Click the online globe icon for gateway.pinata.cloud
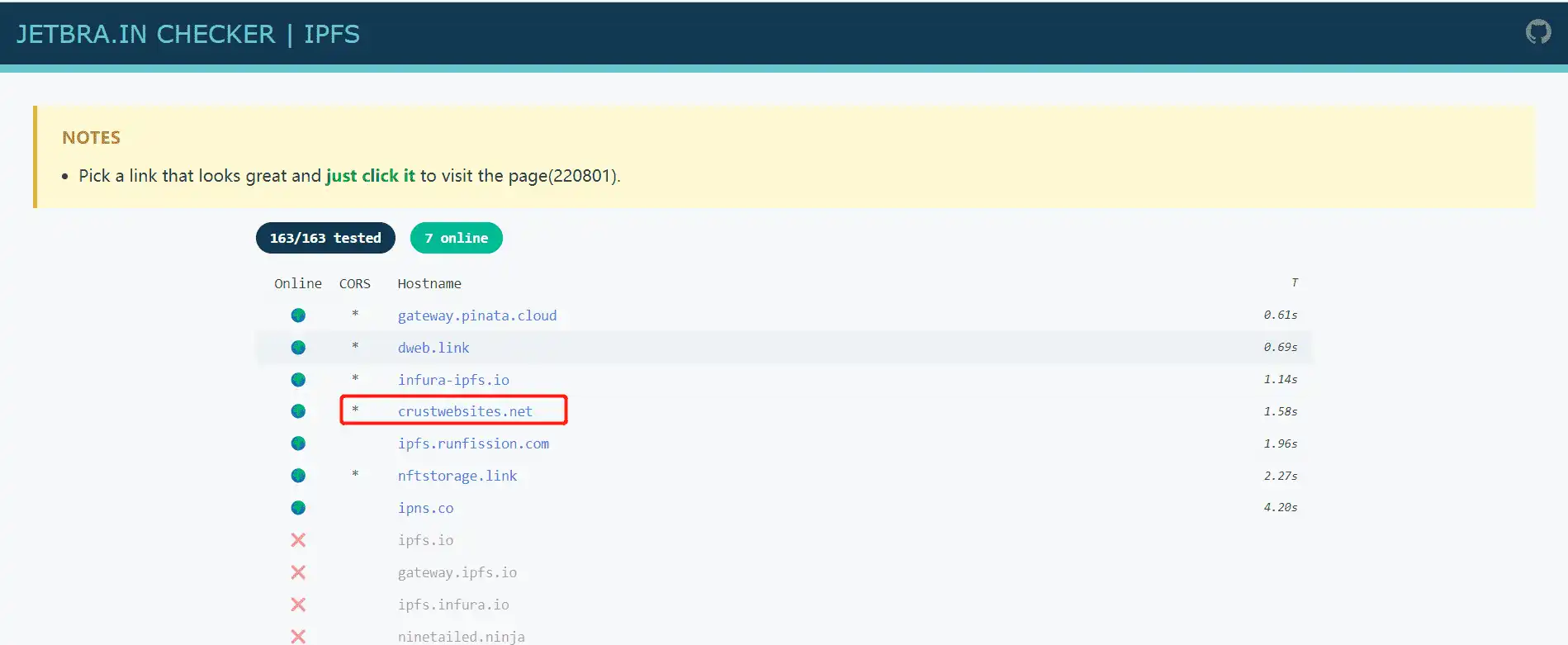 tap(298, 315)
